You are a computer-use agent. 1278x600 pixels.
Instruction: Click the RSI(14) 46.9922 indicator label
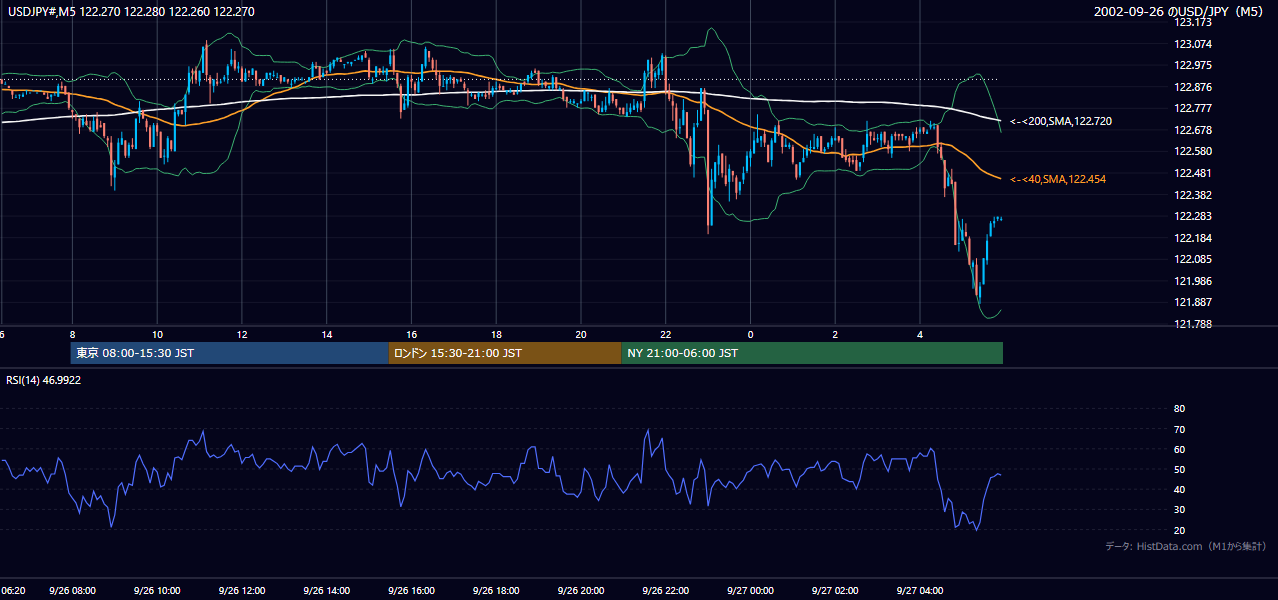43,380
